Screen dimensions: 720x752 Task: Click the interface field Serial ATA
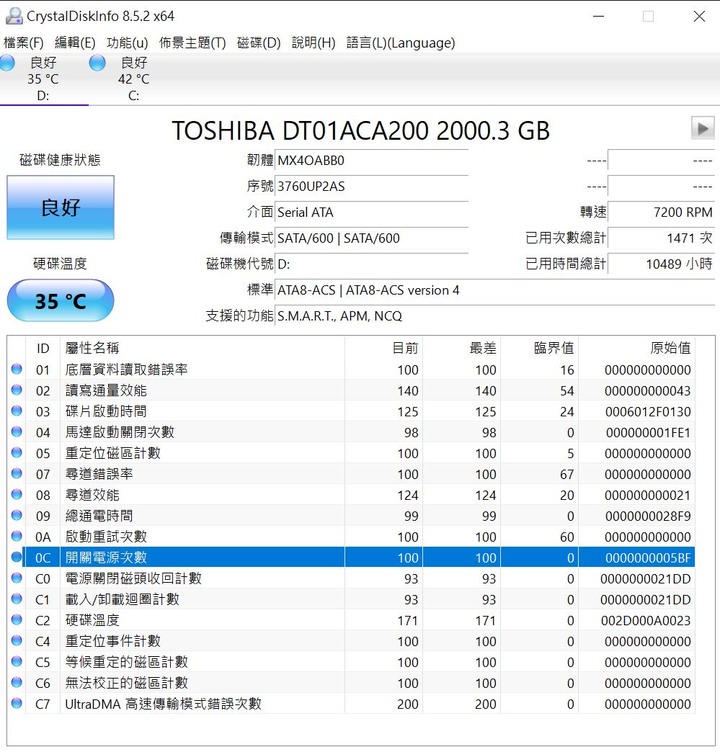coord(371,212)
